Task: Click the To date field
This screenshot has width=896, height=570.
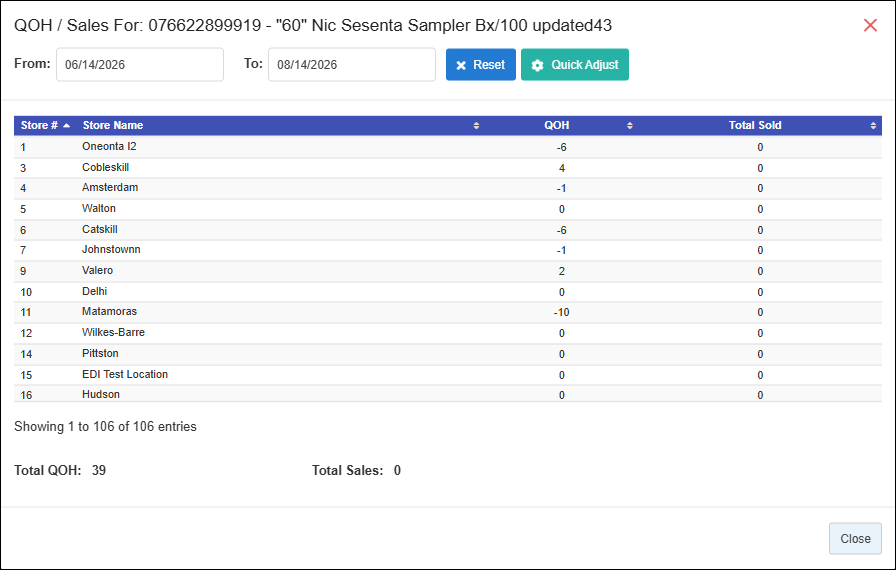Action: pos(352,65)
